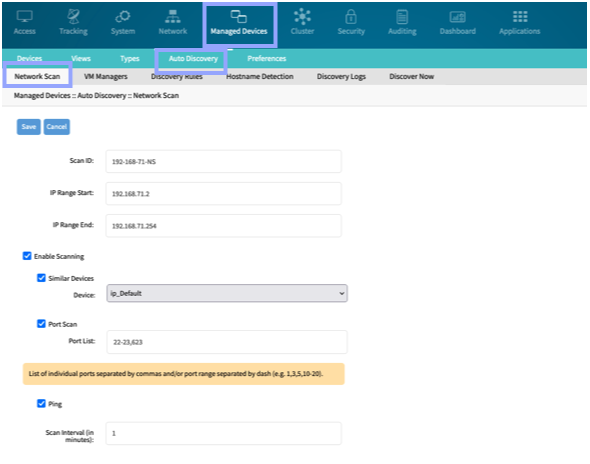The height and width of the screenshot is (464, 590).
Task: Toggle the Similar Devices checkbox
Action: click(41, 278)
